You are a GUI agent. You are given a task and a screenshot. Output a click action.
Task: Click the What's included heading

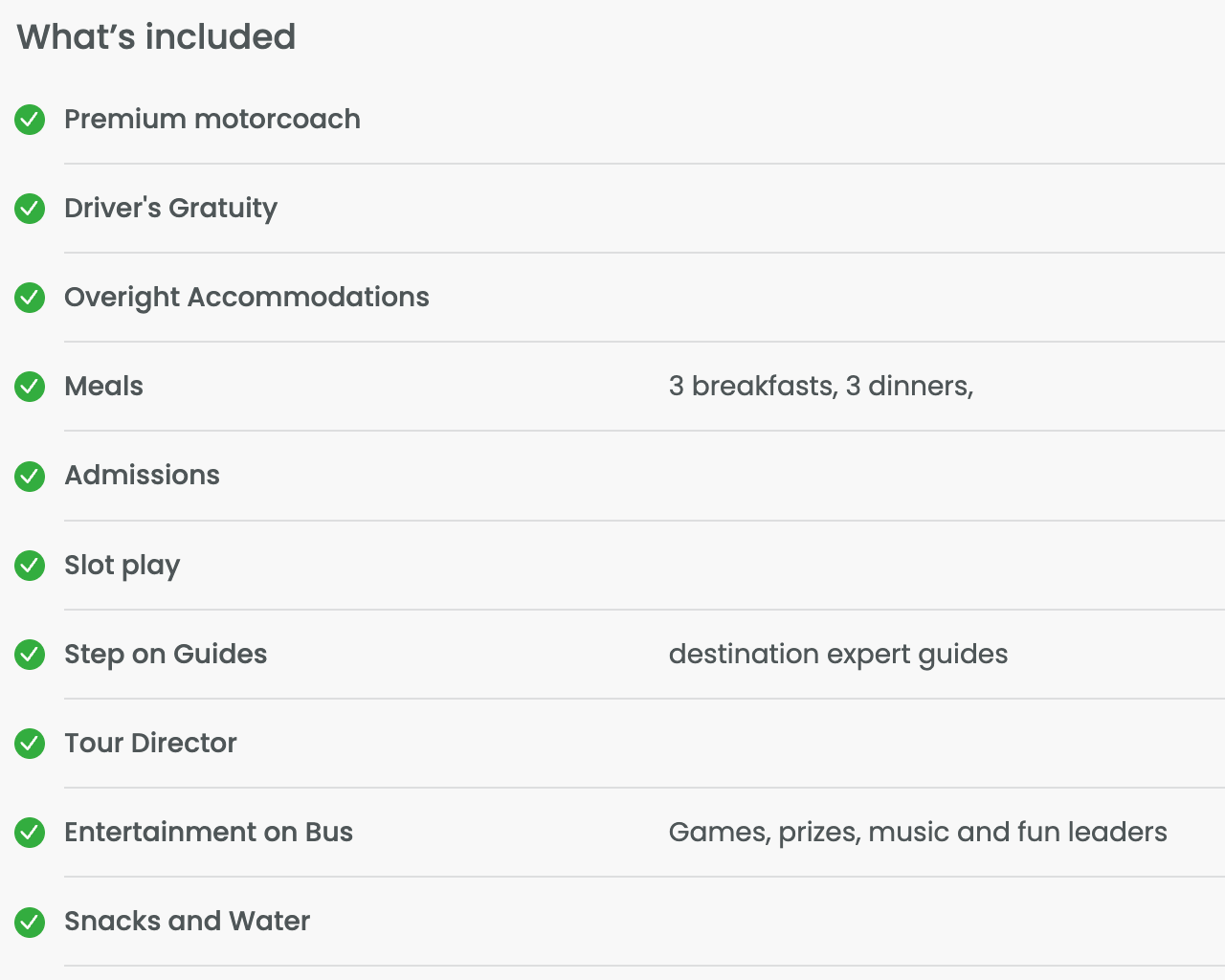pyautogui.click(x=156, y=37)
